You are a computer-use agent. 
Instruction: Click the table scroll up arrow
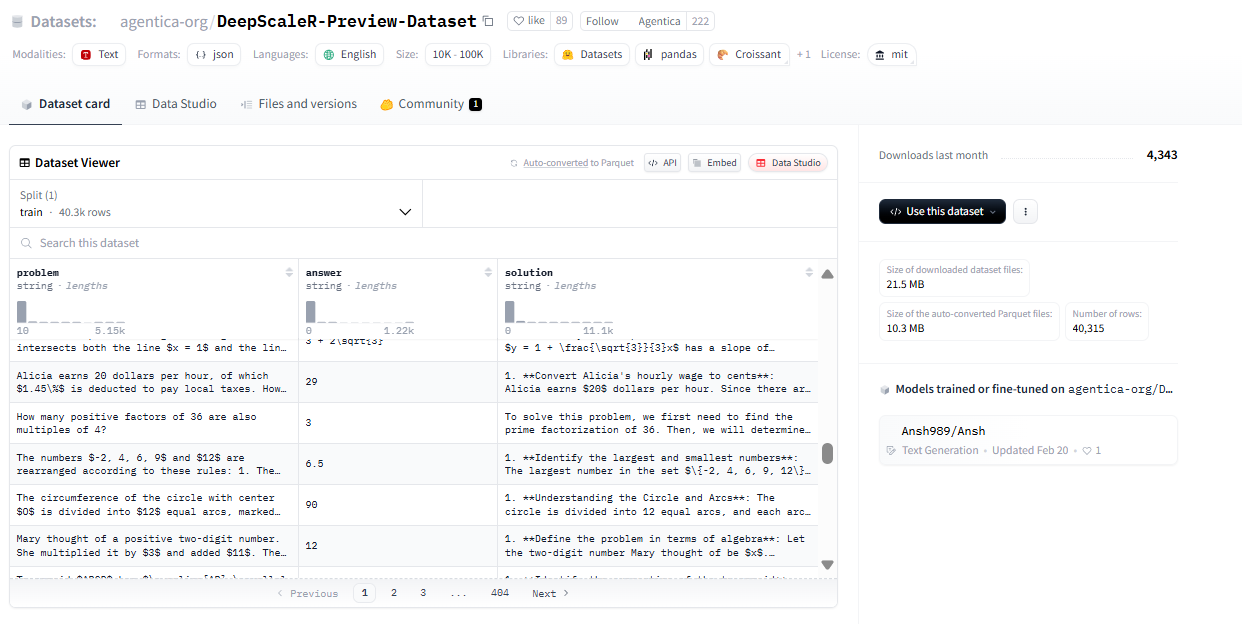point(827,274)
